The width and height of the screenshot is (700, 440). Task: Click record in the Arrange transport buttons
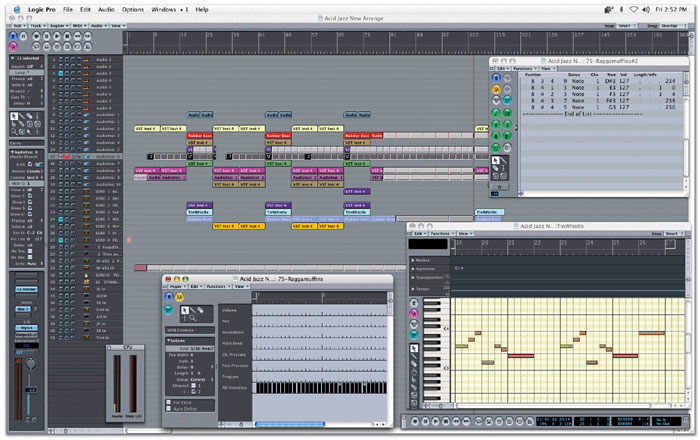tap(36, 36)
